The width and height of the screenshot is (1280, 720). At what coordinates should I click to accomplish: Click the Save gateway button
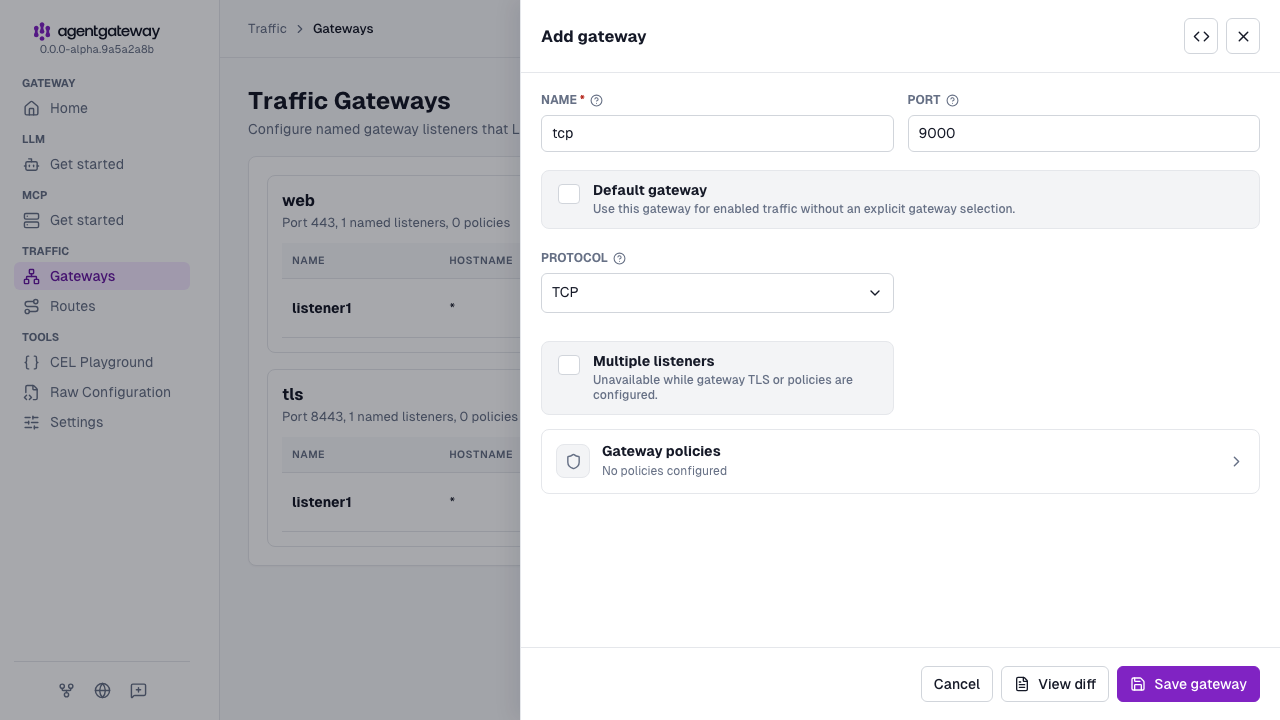(1188, 684)
